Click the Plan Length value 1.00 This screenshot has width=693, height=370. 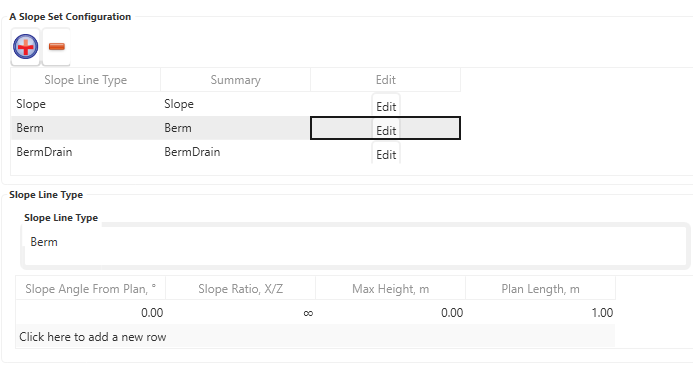click(540, 313)
